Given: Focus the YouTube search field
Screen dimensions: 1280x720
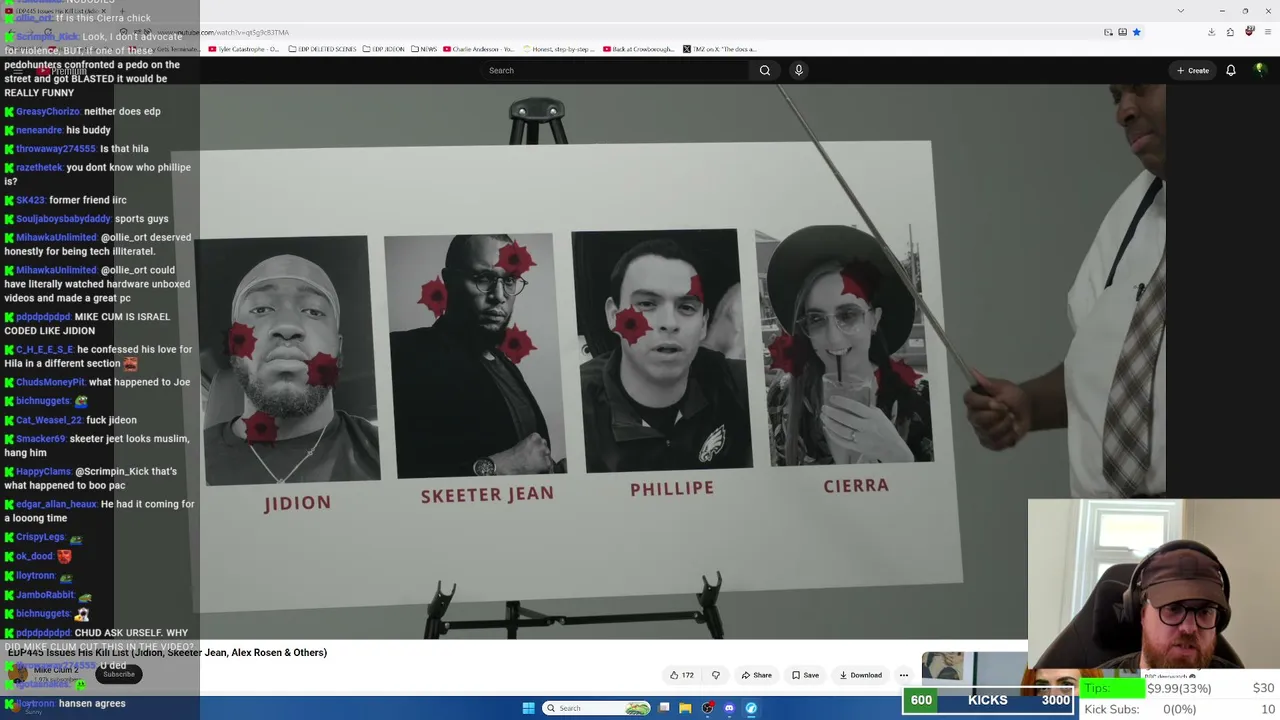Looking at the screenshot, I should point(615,70).
